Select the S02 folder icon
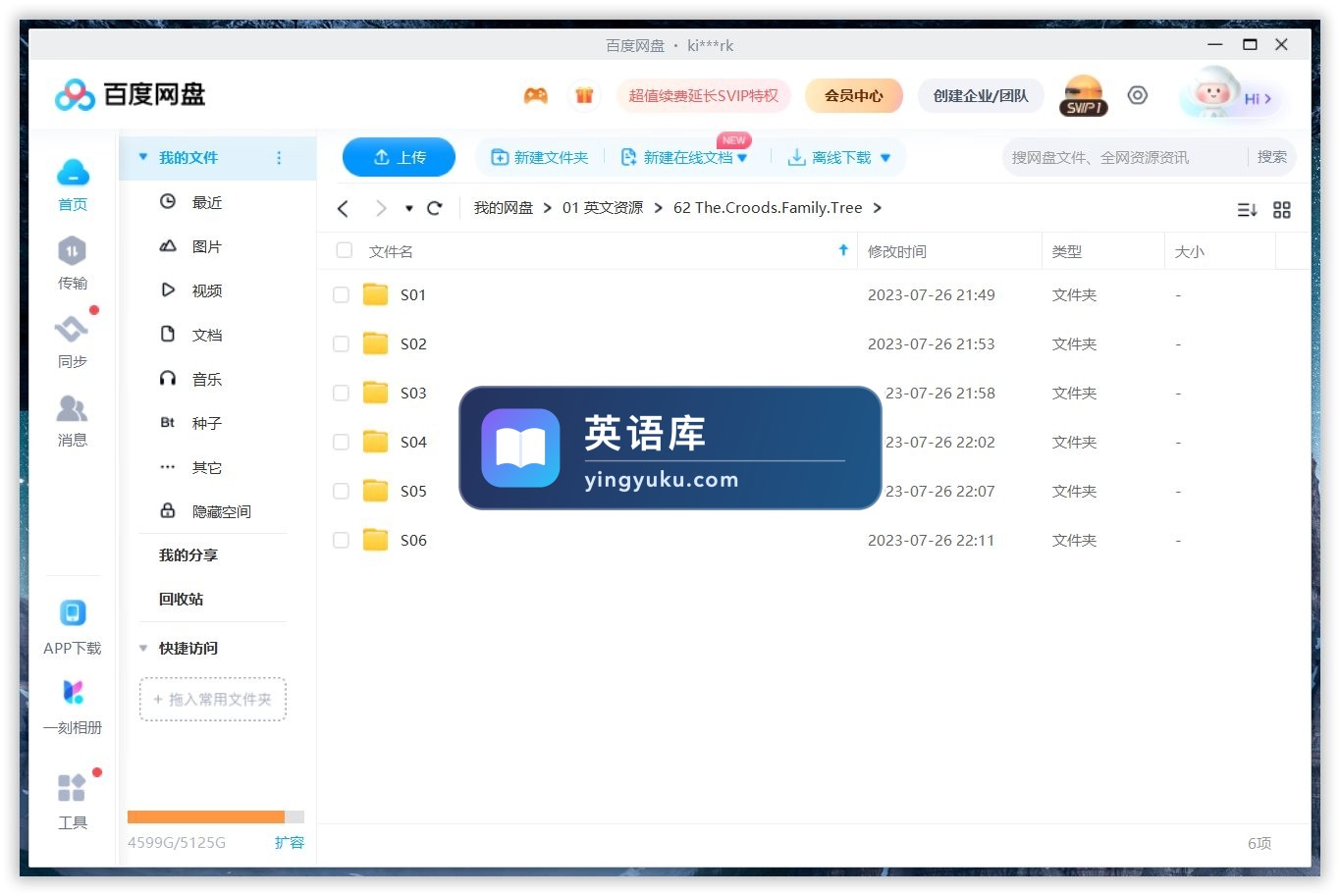Viewport: 1340px width, 896px height. point(375,343)
